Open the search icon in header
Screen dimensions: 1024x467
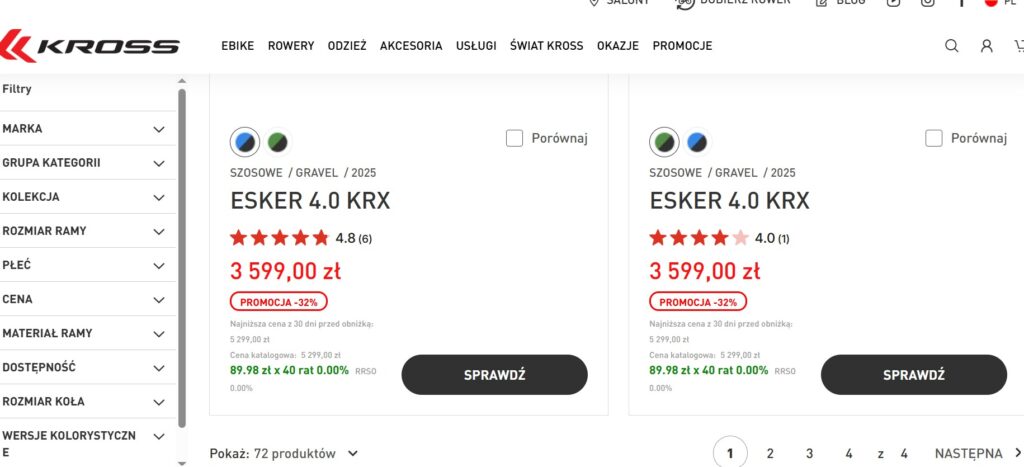click(x=952, y=46)
